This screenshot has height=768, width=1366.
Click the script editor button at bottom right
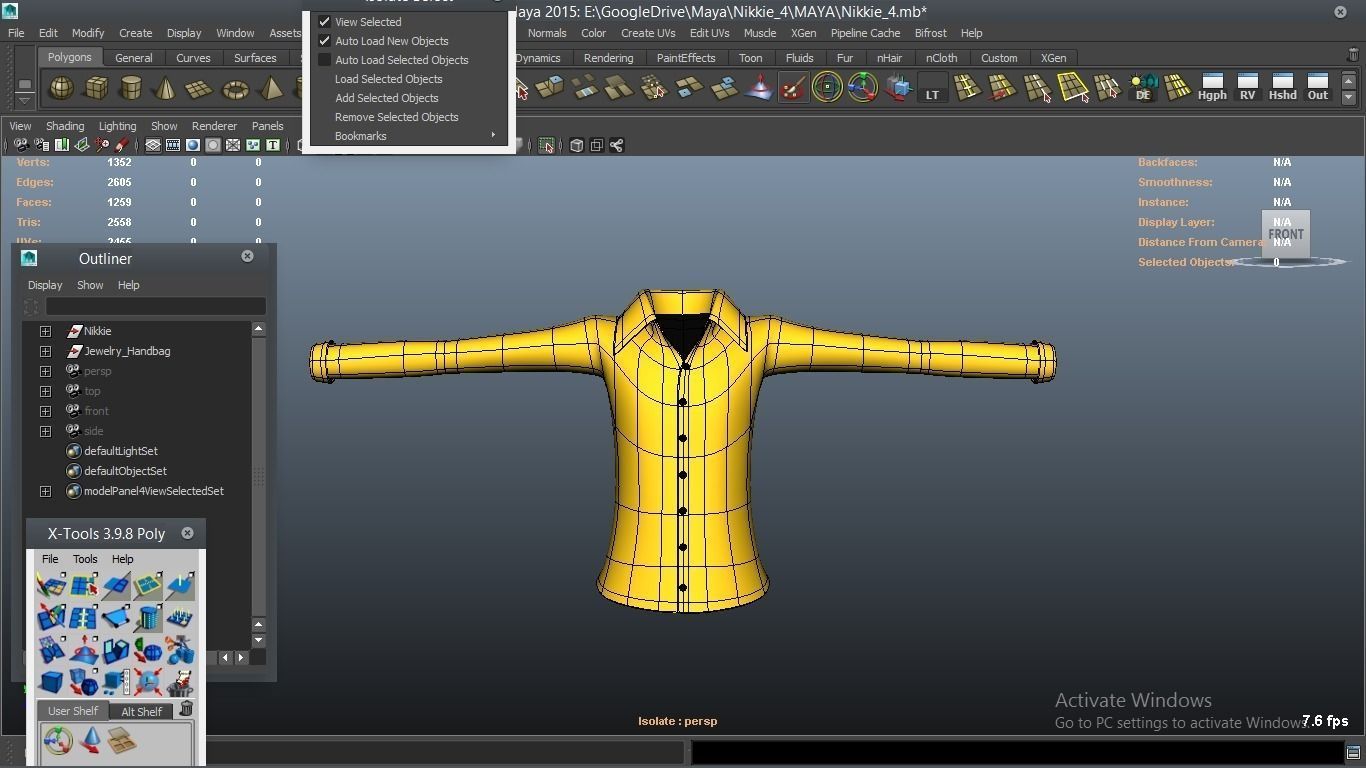point(1353,753)
